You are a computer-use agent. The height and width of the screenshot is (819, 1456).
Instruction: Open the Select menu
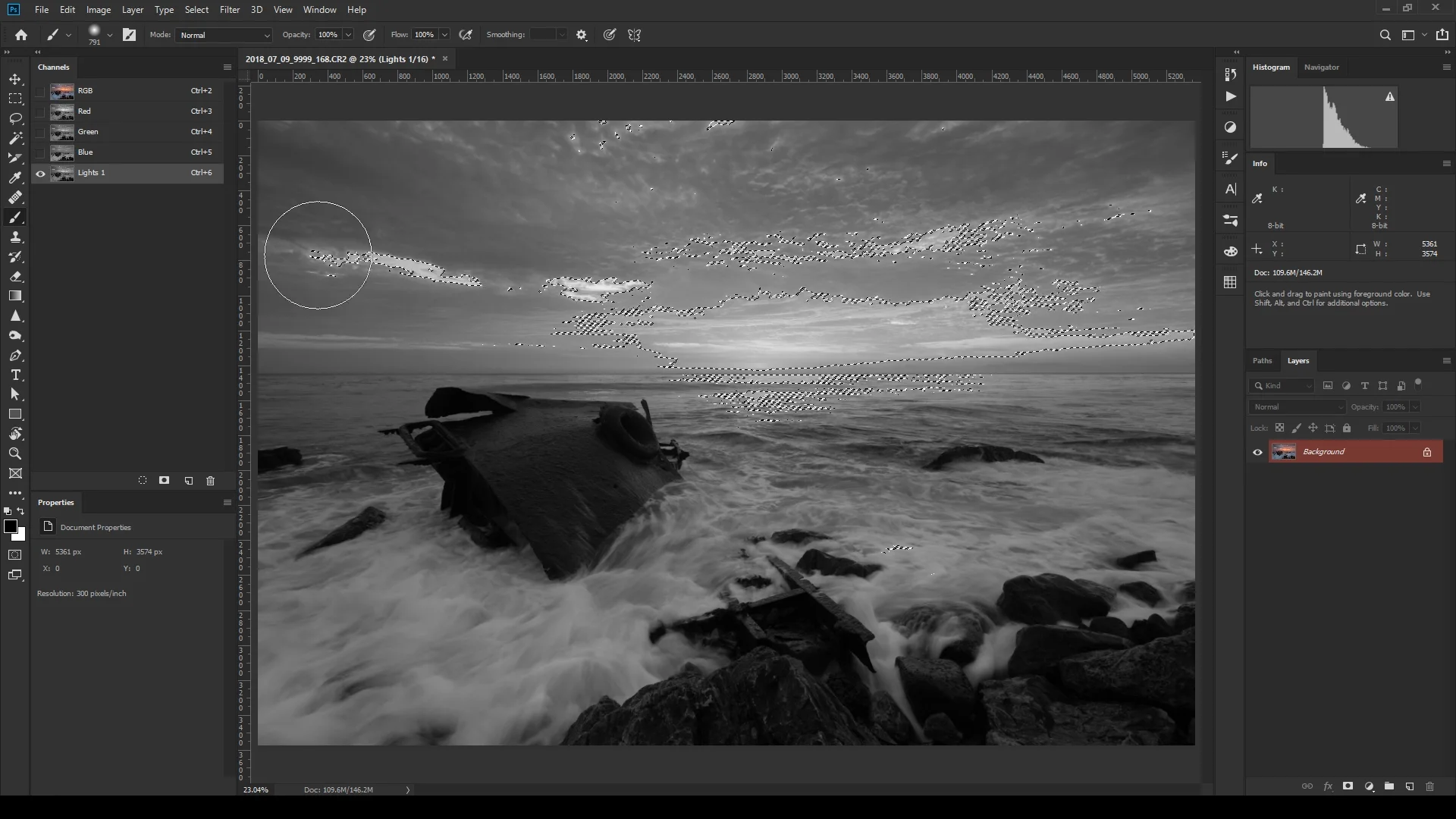click(x=196, y=10)
